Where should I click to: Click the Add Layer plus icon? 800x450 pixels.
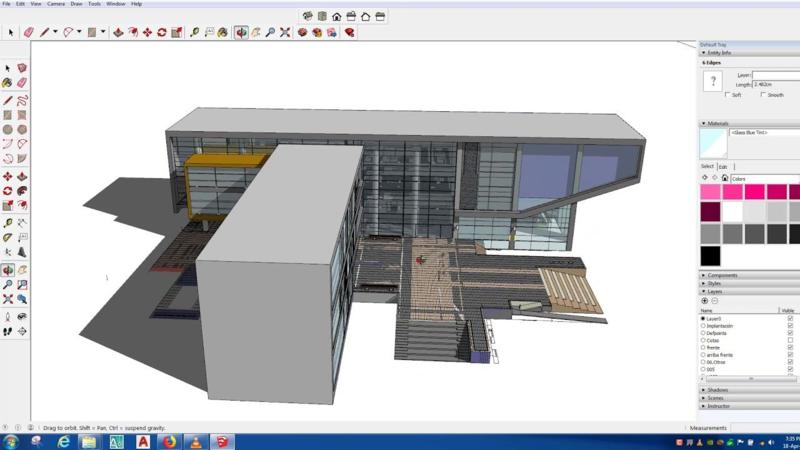click(x=705, y=301)
